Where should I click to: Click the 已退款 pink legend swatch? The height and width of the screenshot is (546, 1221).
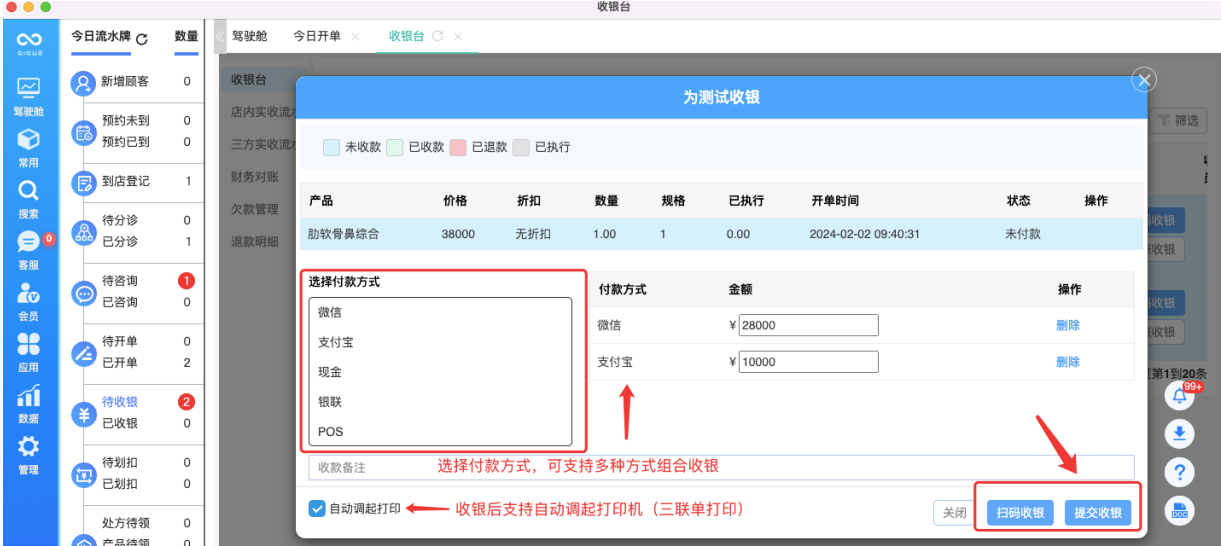tap(459, 147)
